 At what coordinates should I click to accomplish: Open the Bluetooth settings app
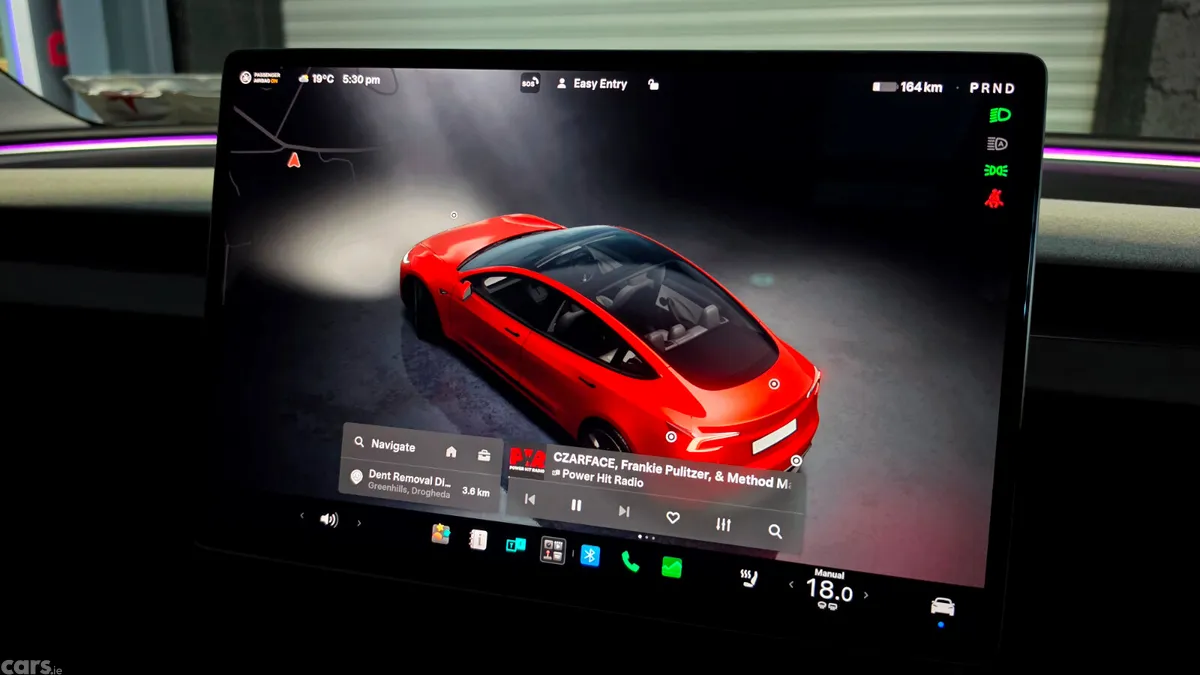[x=591, y=555]
